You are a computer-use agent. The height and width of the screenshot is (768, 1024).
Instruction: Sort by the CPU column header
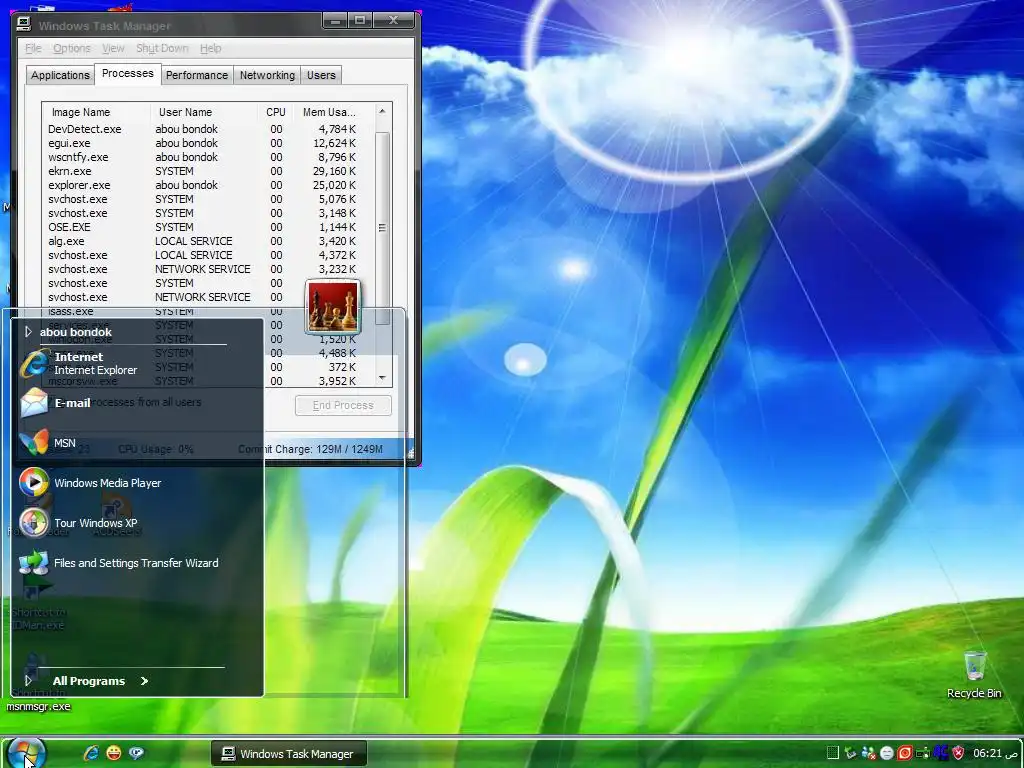(x=276, y=112)
